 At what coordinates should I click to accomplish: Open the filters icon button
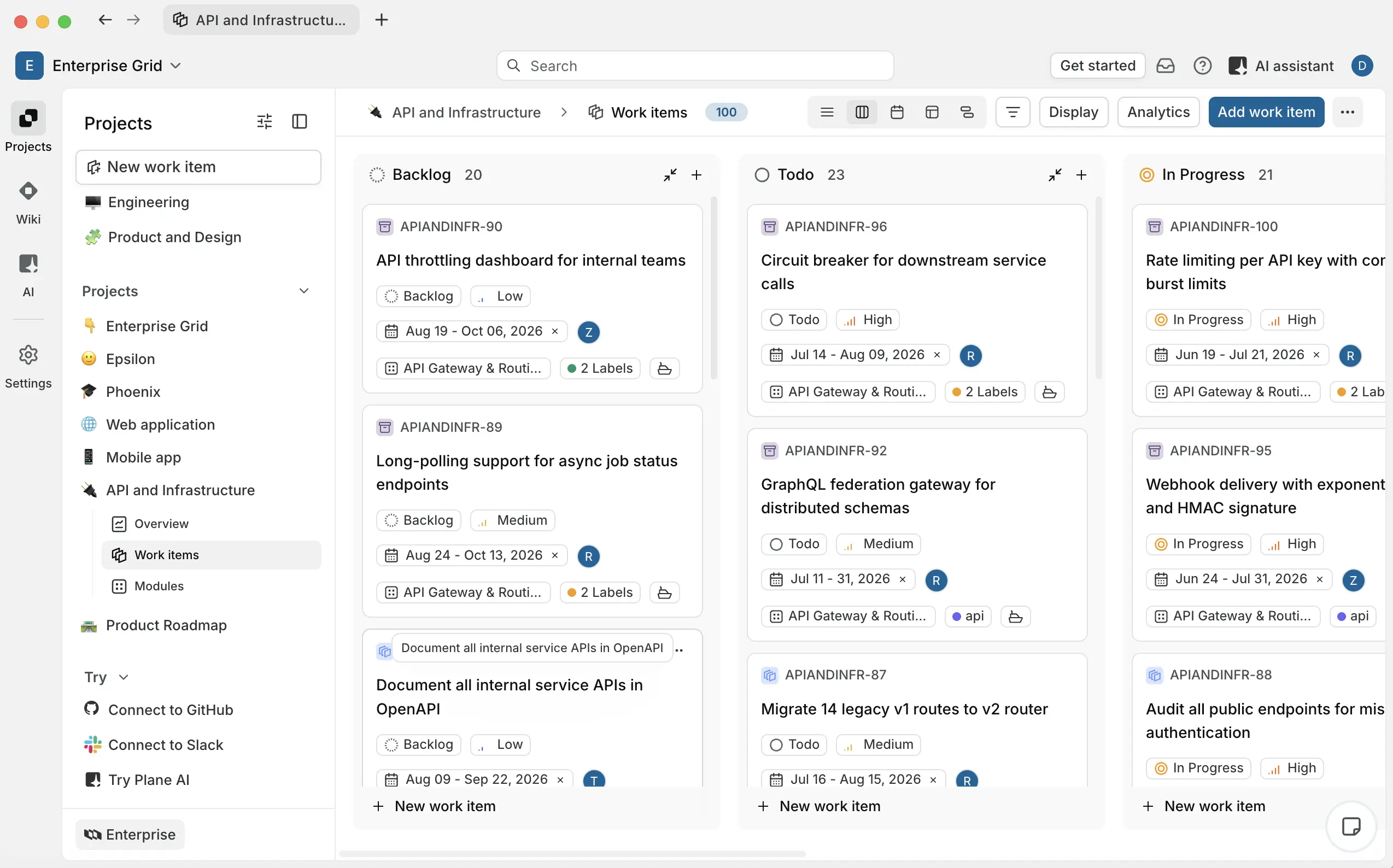(1013, 112)
